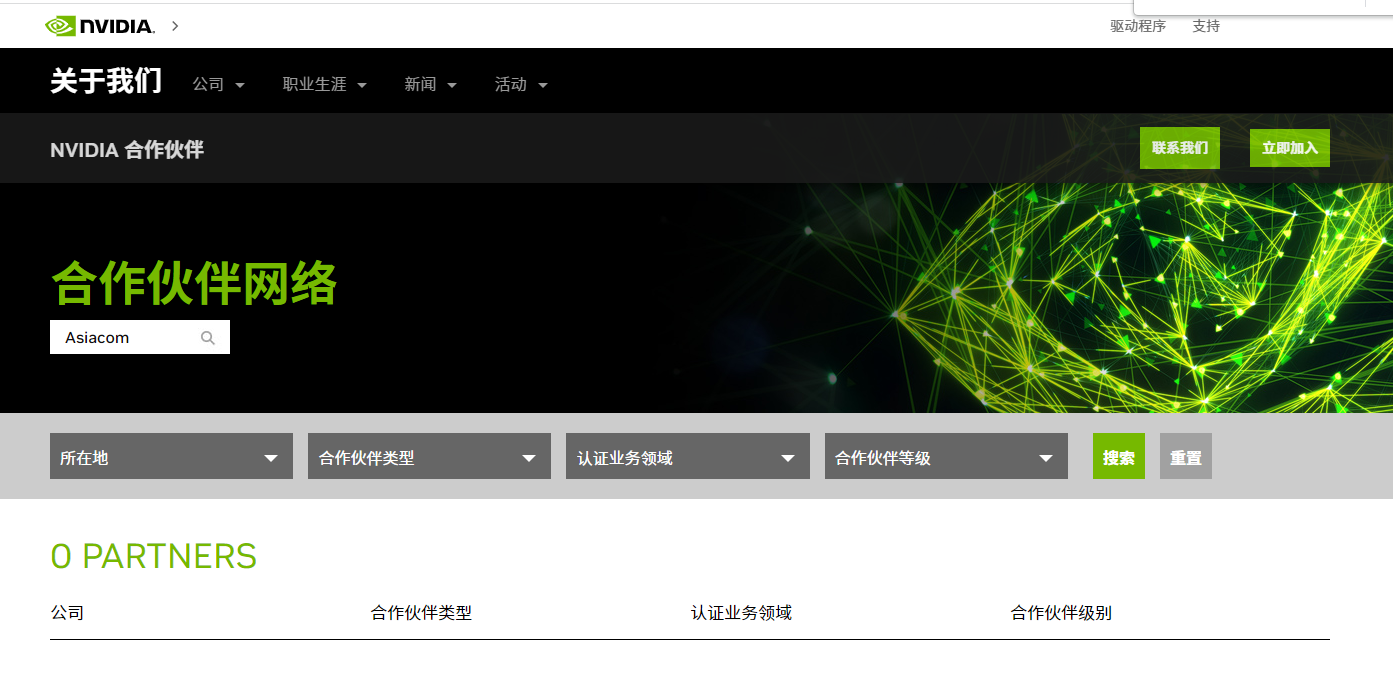Click the 合作伙伴类型 column header
This screenshot has height=695, width=1393.
coord(421,613)
